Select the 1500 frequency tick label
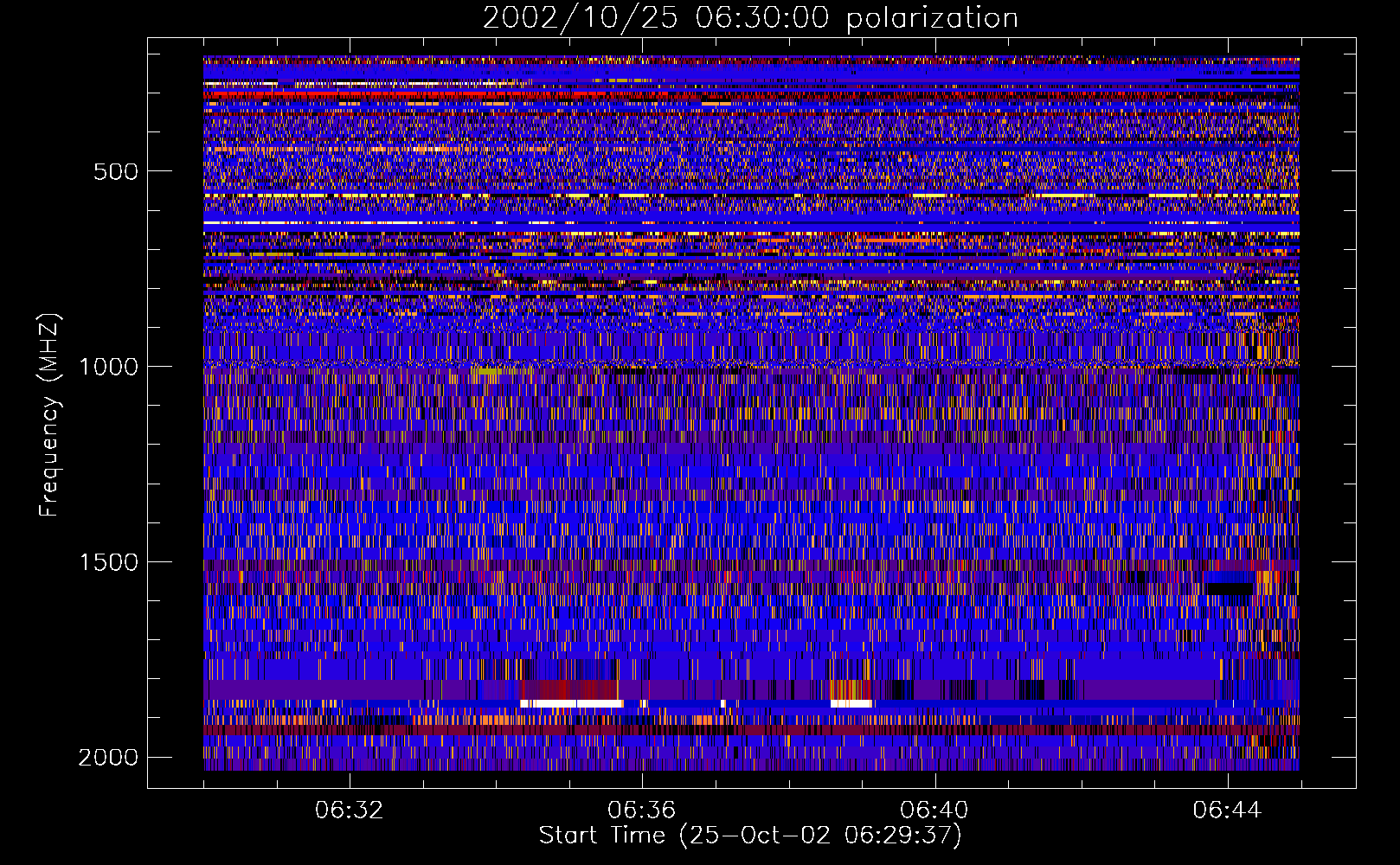 tap(109, 562)
